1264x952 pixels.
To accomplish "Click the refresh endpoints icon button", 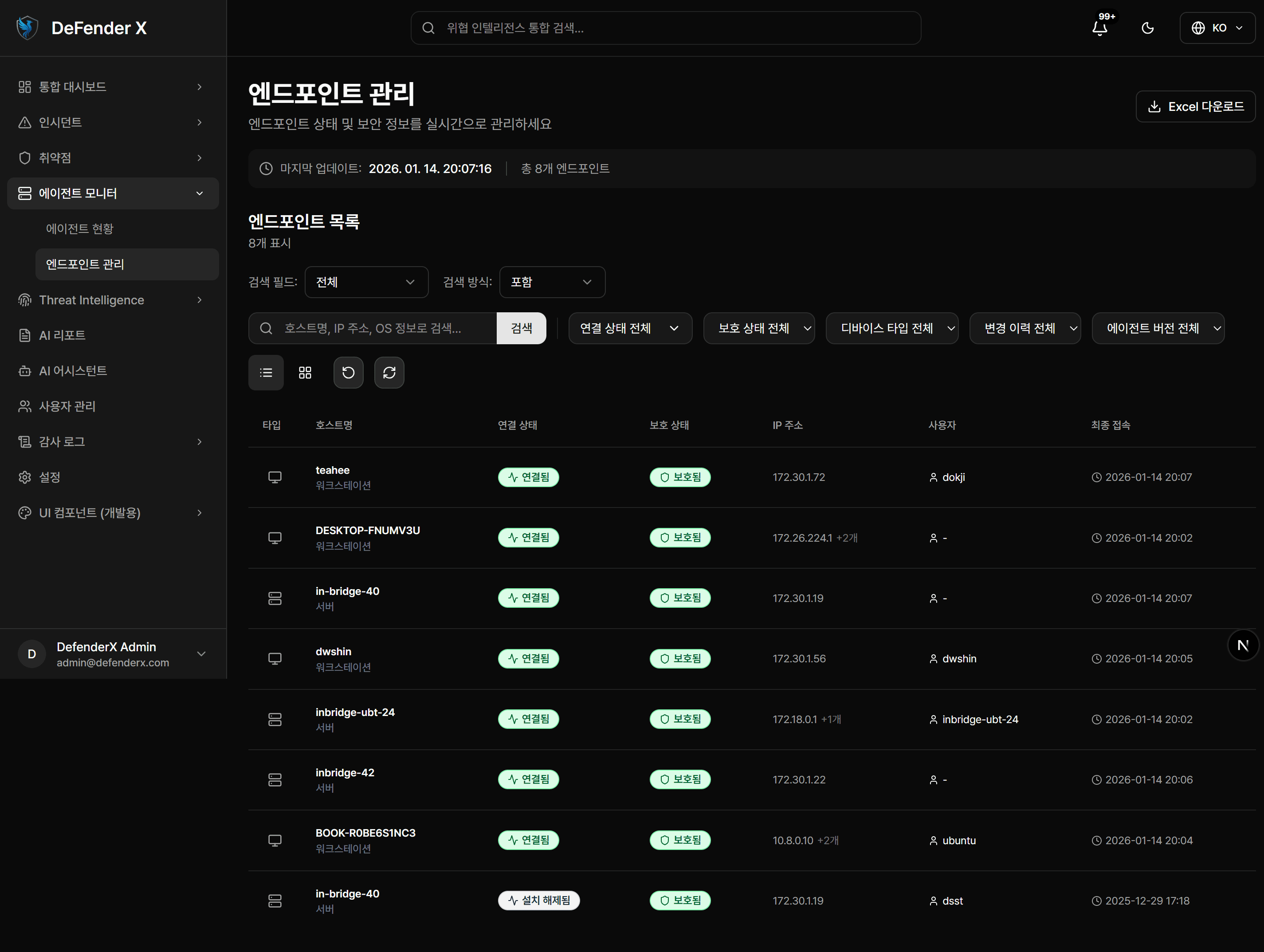I will [x=389, y=373].
